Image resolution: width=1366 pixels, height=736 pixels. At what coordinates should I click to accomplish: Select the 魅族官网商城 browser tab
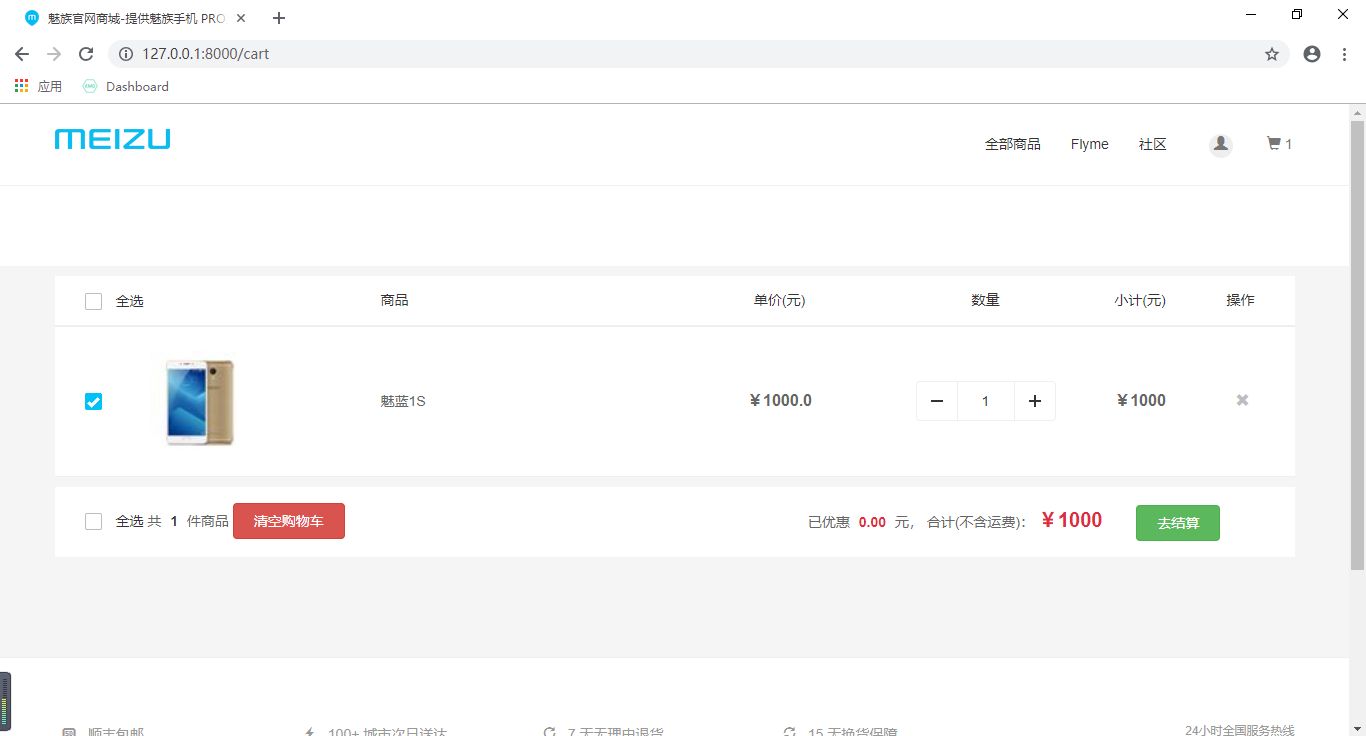[135, 18]
